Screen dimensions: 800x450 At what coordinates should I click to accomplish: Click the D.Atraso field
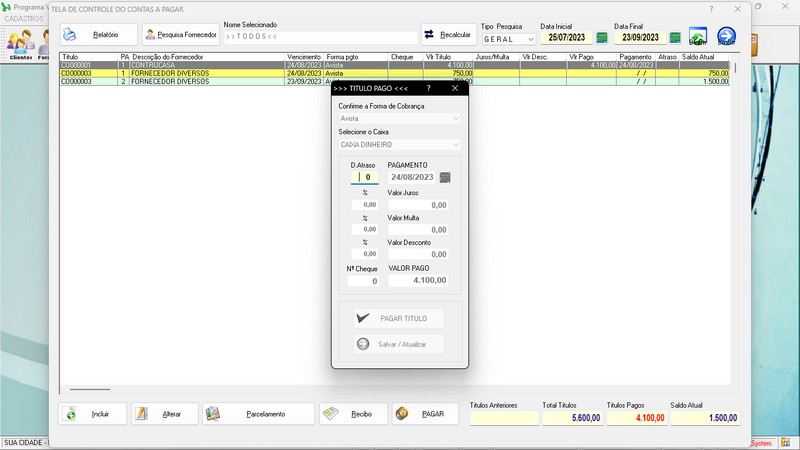[x=364, y=177]
